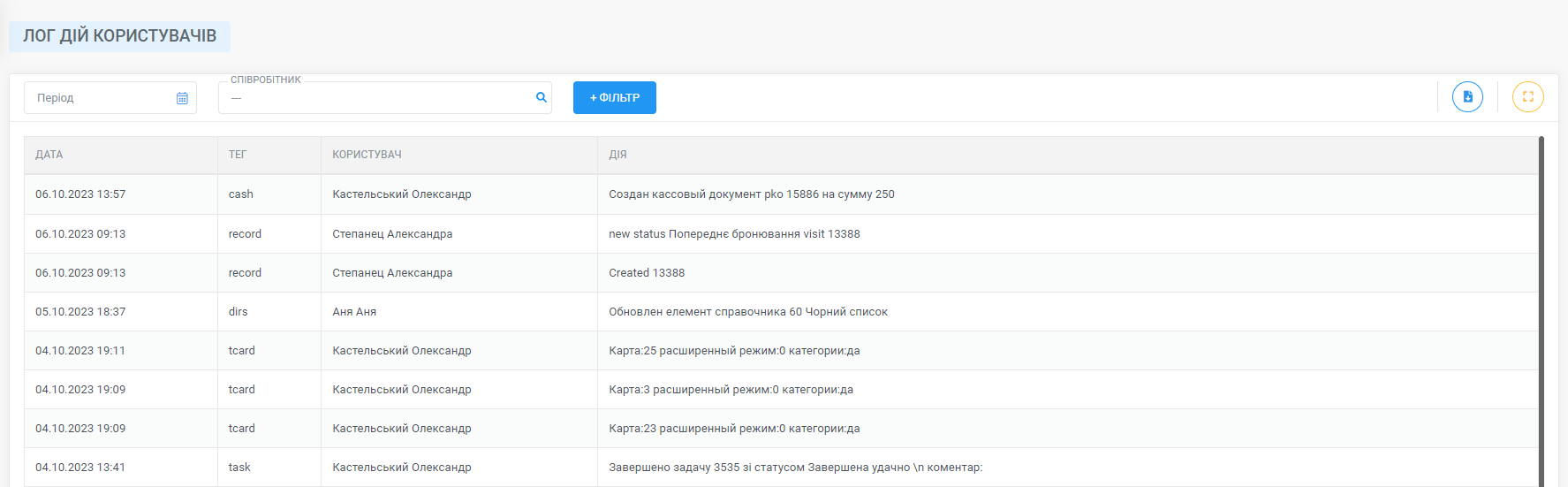The image size is (1568, 487).
Task: Open the Співробітник dropdown field
Action: click(x=385, y=97)
